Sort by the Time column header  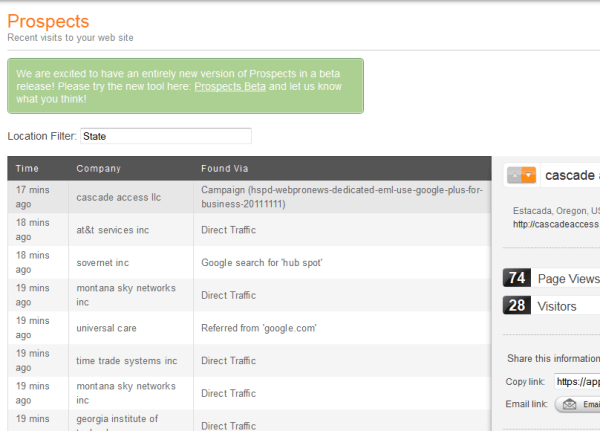(x=27, y=168)
